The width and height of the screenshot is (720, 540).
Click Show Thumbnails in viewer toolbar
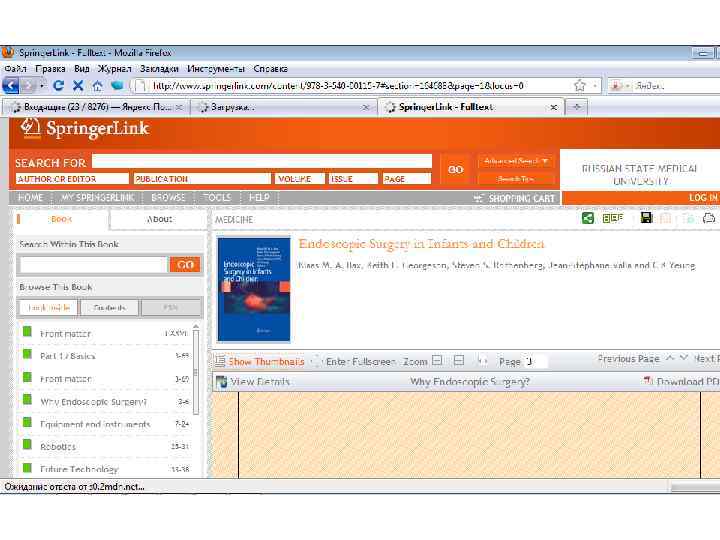point(260,361)
